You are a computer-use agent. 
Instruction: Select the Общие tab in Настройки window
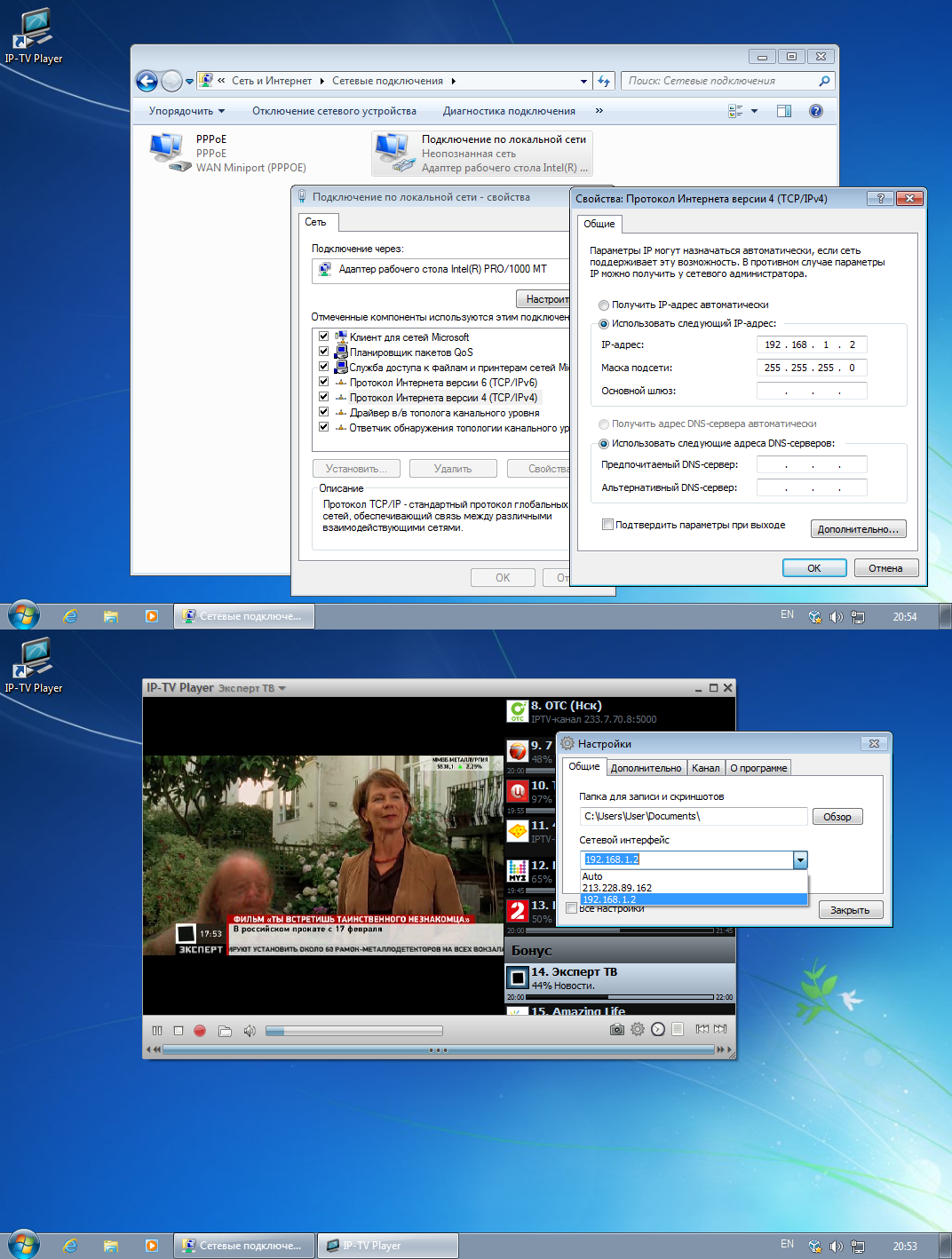(x=583, y=766)
